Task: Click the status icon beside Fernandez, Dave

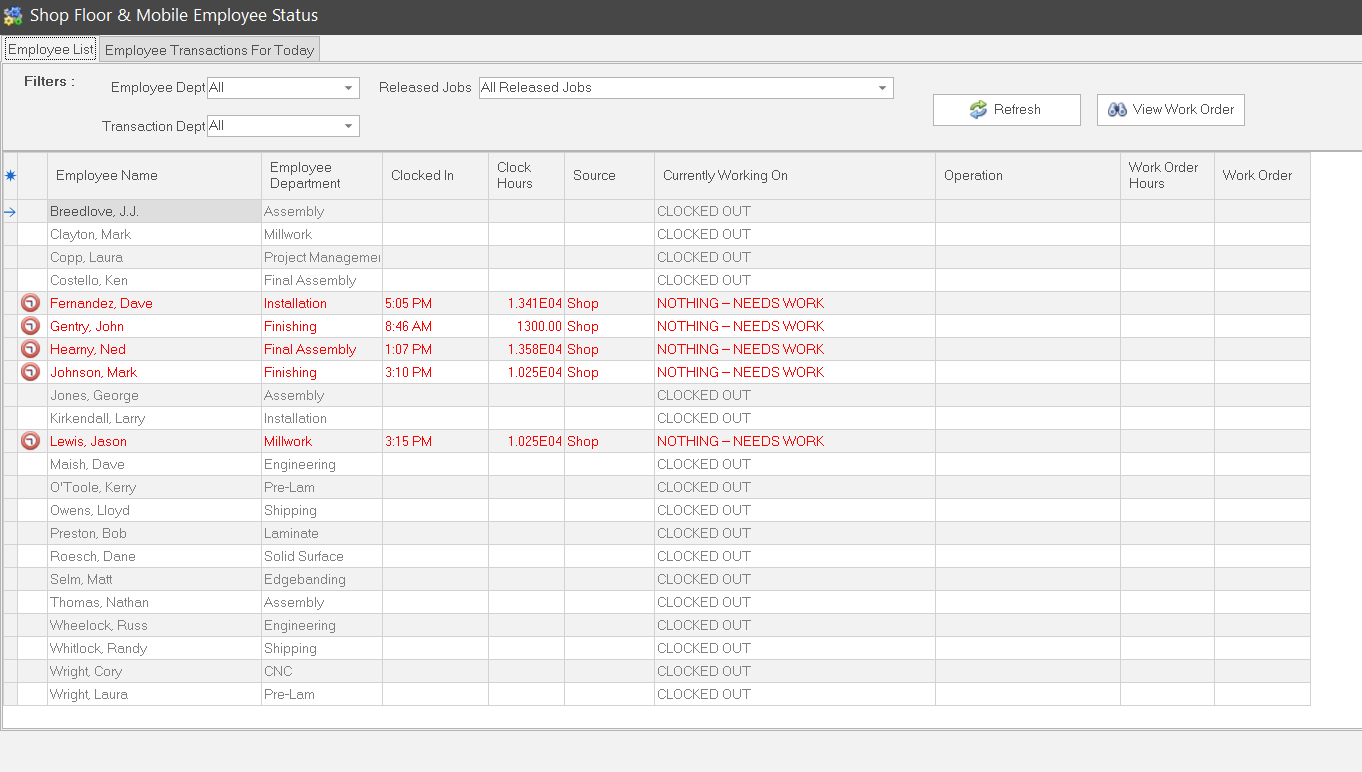Action: click(31, 303)
